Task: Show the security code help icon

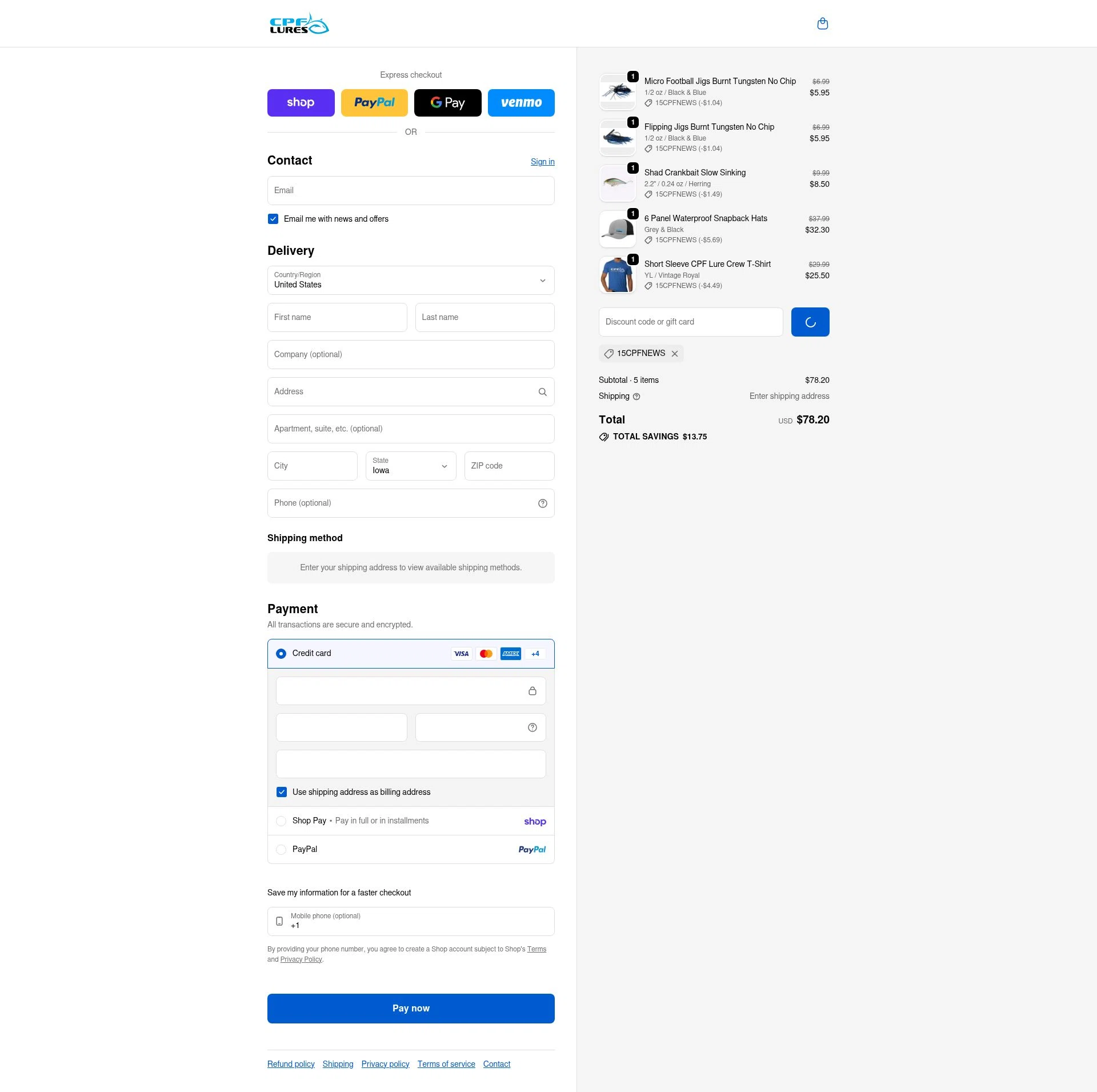Action: coord(532,727)
